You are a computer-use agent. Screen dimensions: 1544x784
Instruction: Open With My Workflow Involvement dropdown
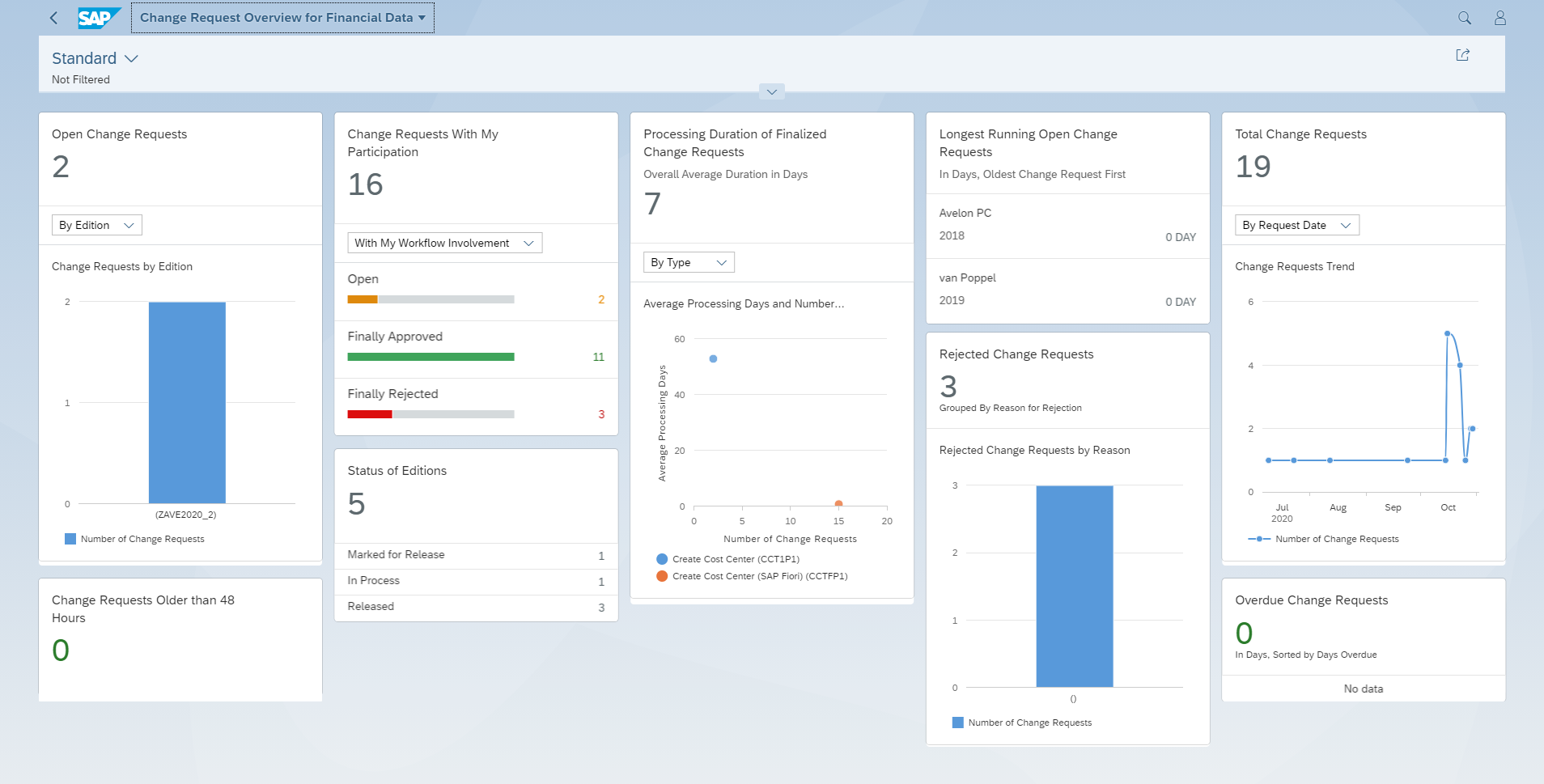(445, 243)
